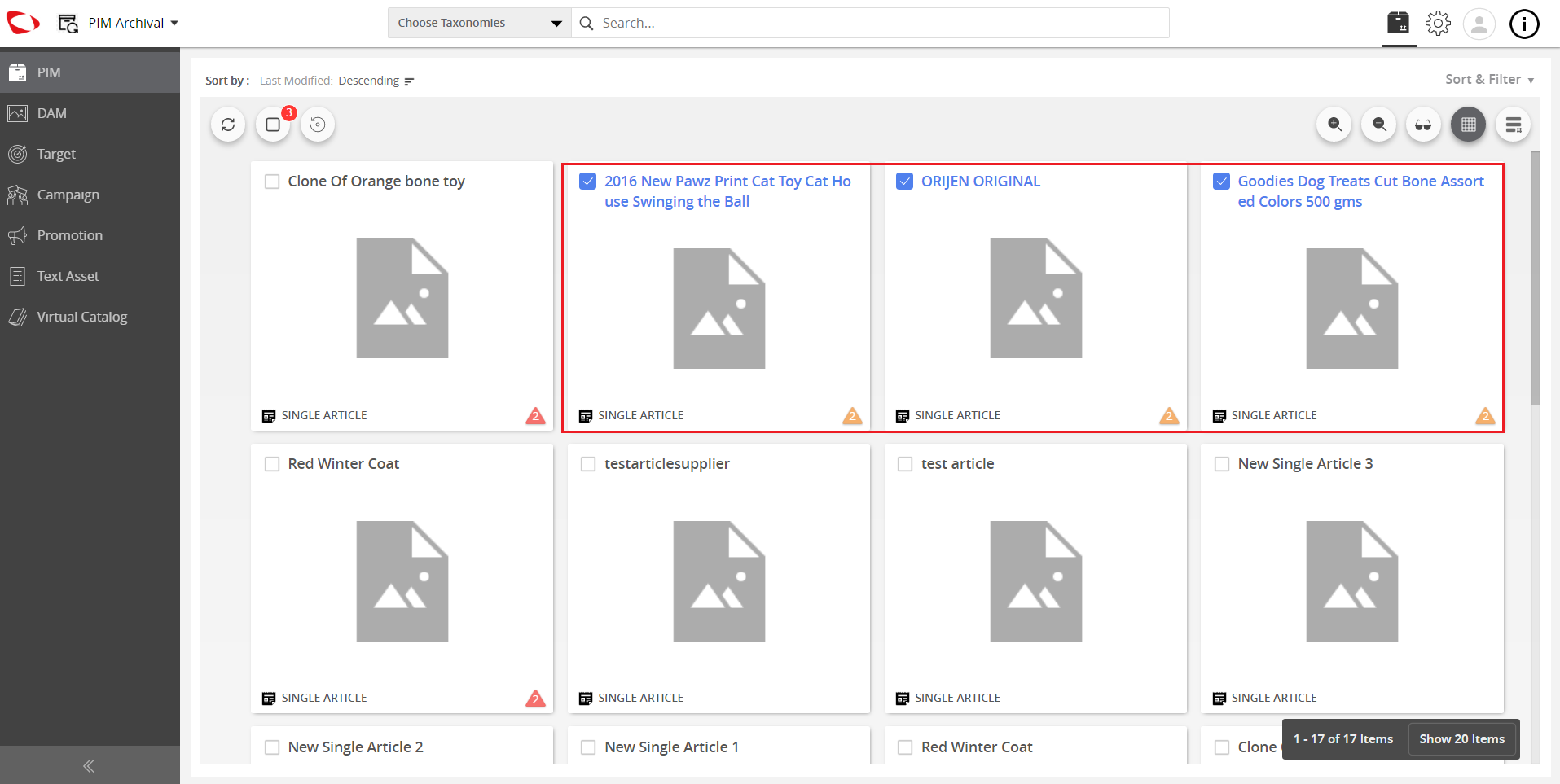This screenshot has height=784, width=1560.
Task: Switch to grid tile view
Action: (x=1468, y=125)
